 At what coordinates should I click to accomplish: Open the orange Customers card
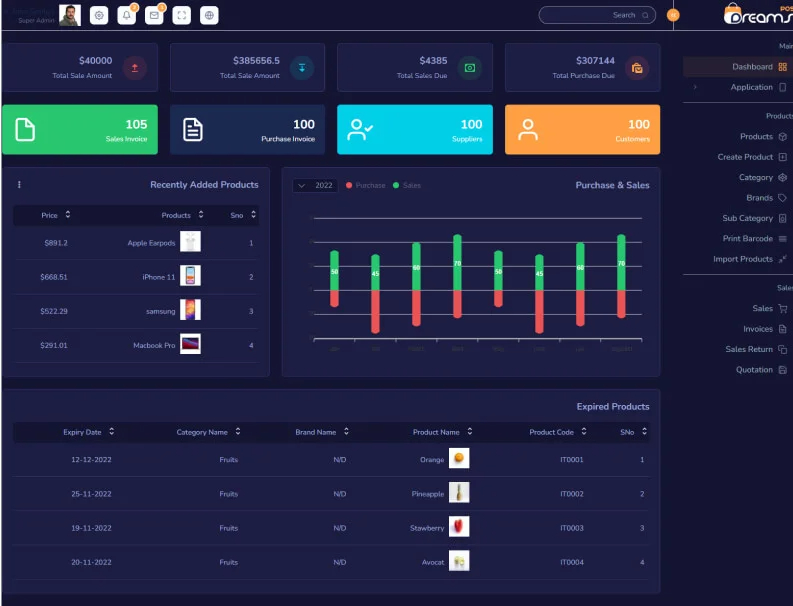(x=582, y=129)
